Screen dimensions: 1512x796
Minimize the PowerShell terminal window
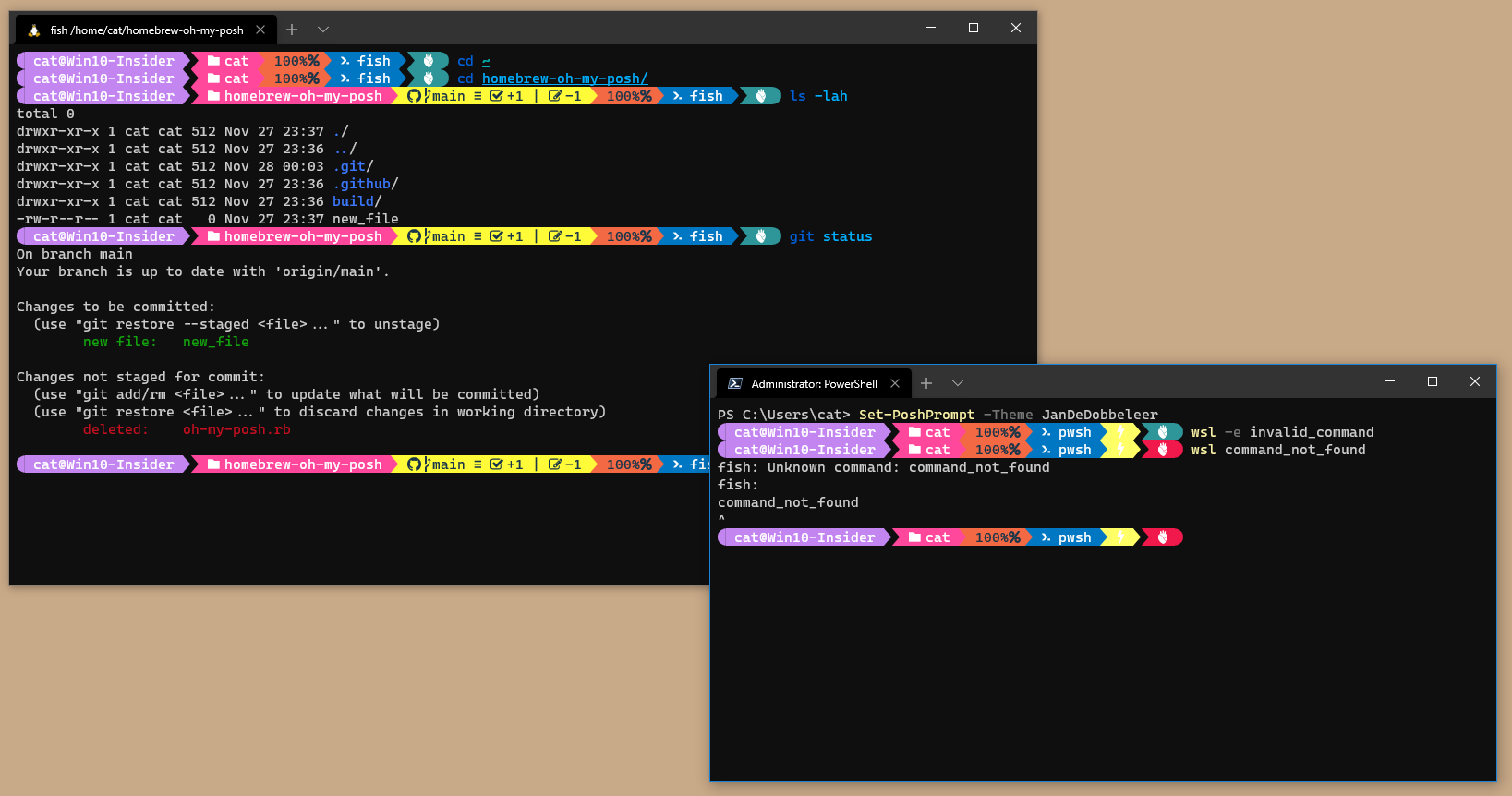(x=1390, y=381)
